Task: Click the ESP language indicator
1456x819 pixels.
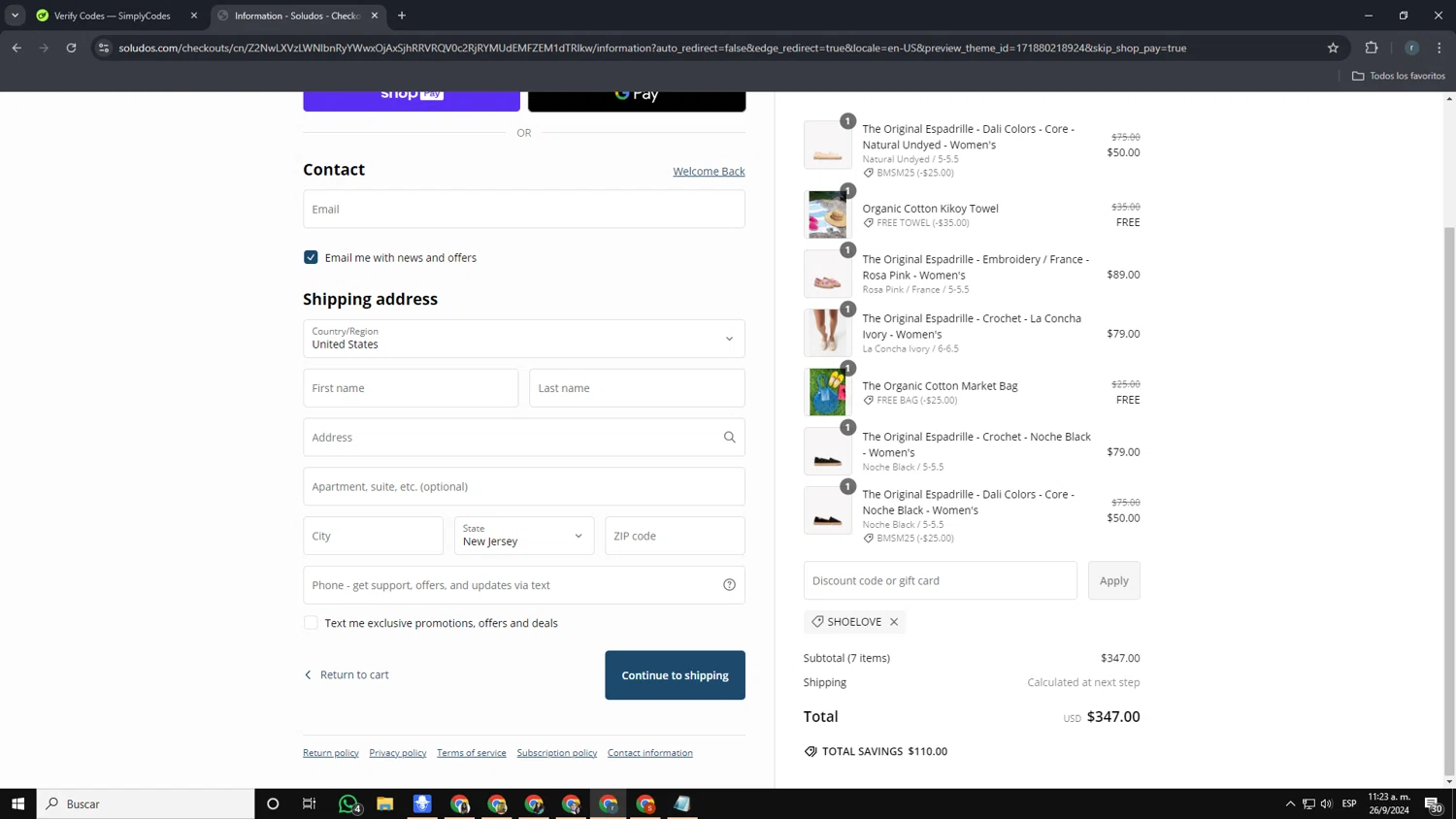Action: pos(1349,803)
